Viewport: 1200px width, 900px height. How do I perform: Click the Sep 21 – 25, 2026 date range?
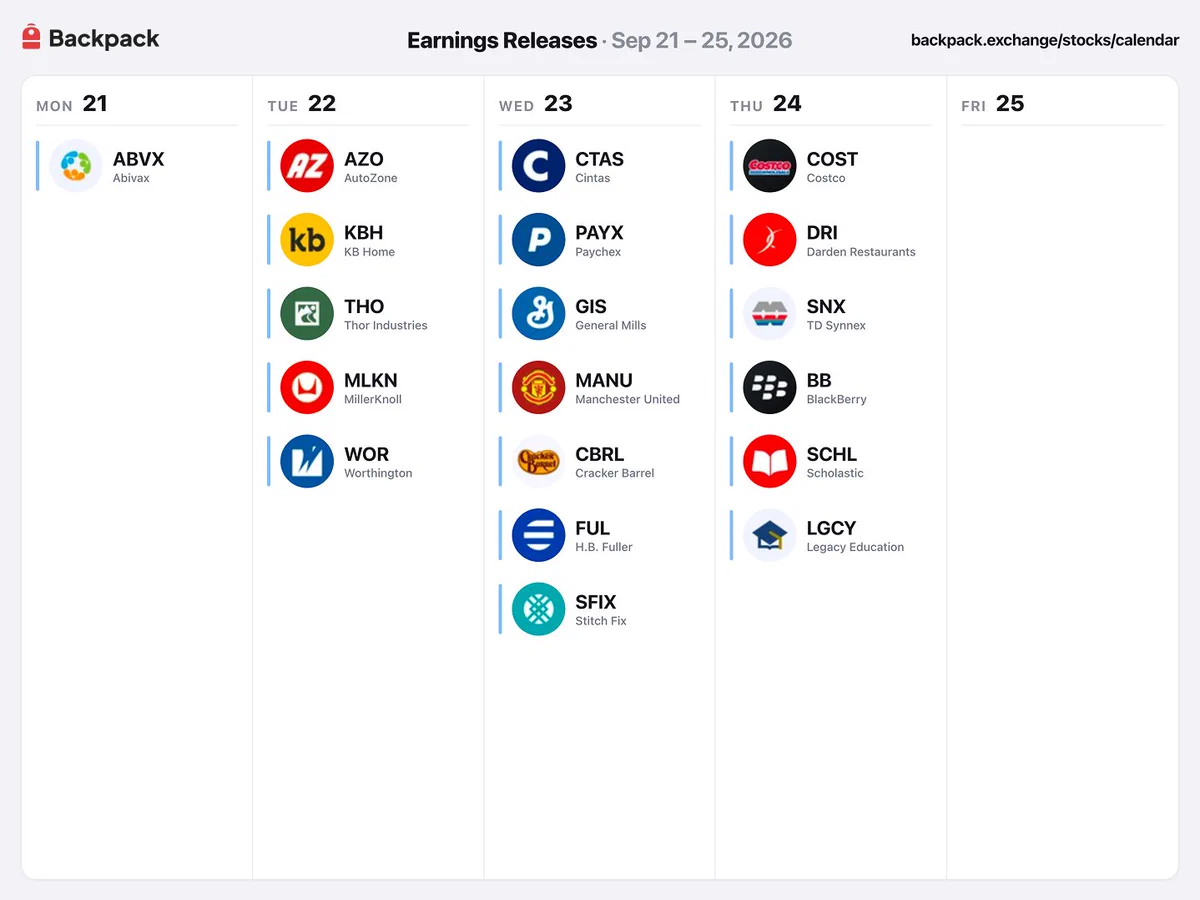[702, 41]
